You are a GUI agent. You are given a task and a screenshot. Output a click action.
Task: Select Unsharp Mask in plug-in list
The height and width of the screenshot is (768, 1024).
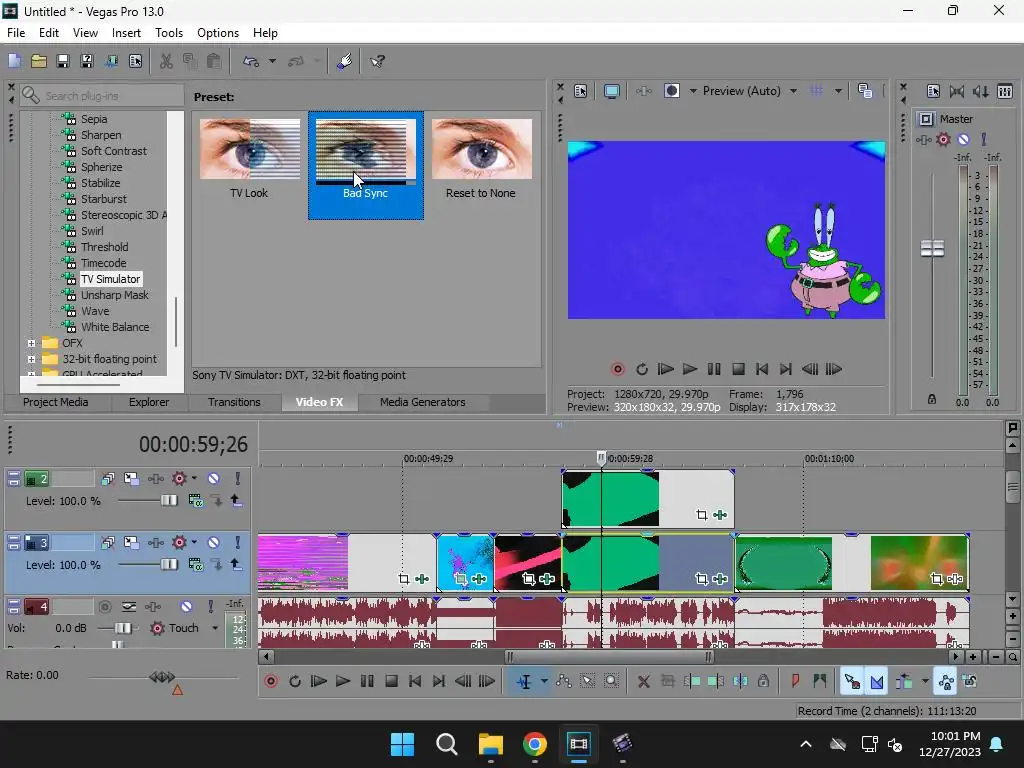(114, 295)
